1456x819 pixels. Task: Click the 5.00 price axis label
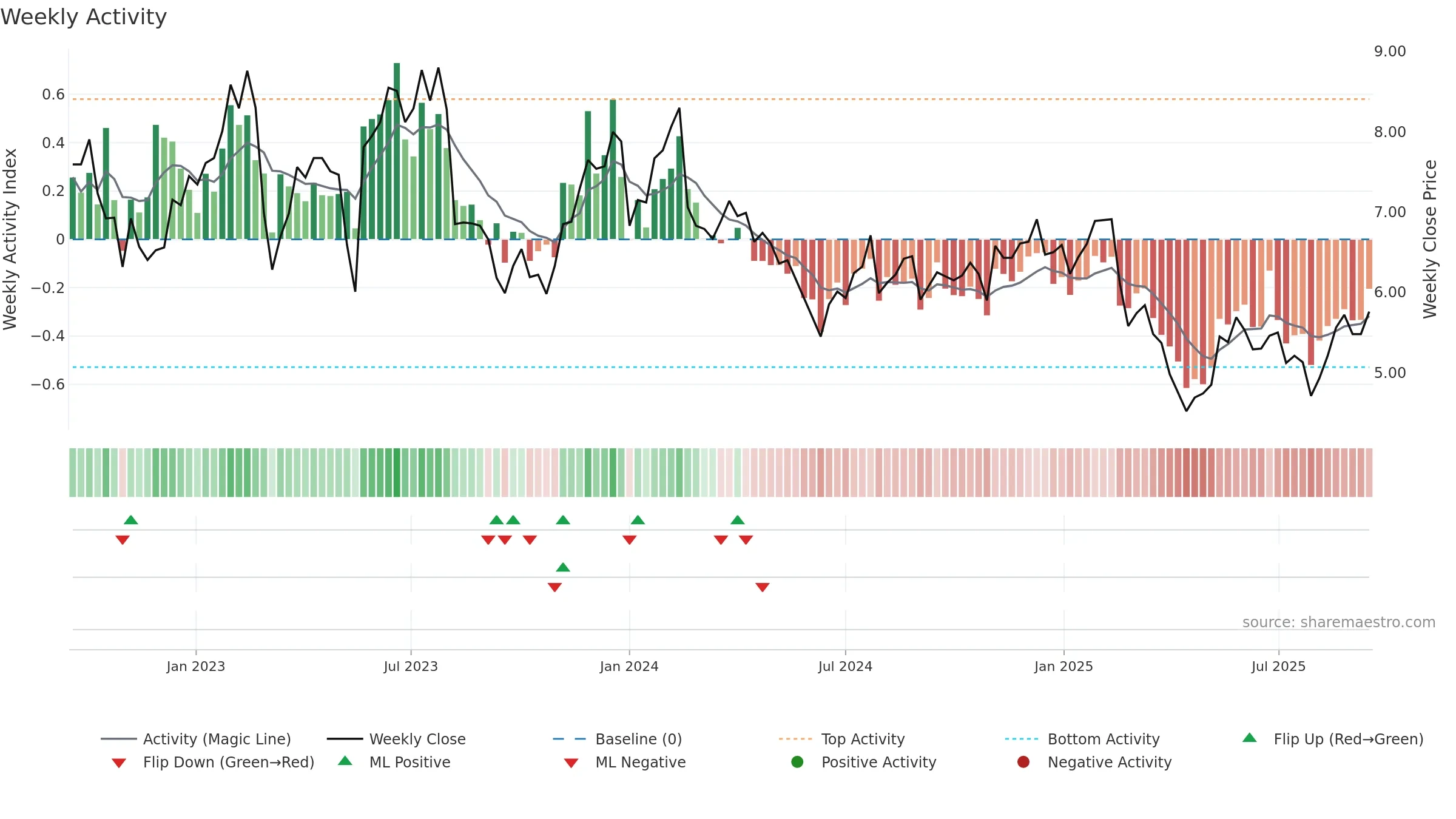coord(1390,372)
